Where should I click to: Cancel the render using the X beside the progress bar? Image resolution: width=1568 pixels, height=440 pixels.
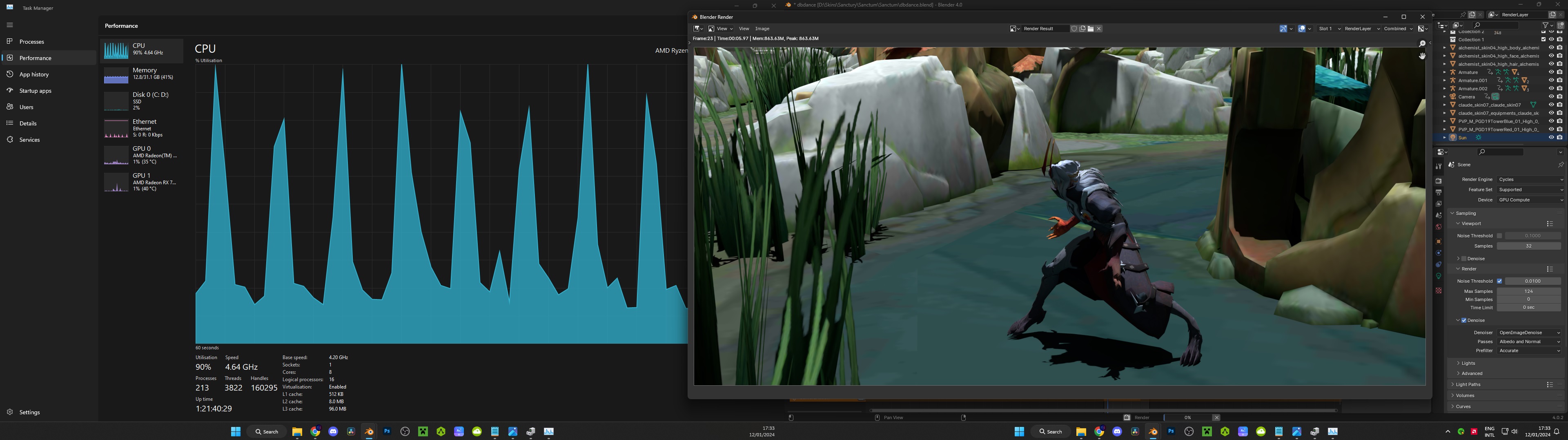coord(1216,418)
